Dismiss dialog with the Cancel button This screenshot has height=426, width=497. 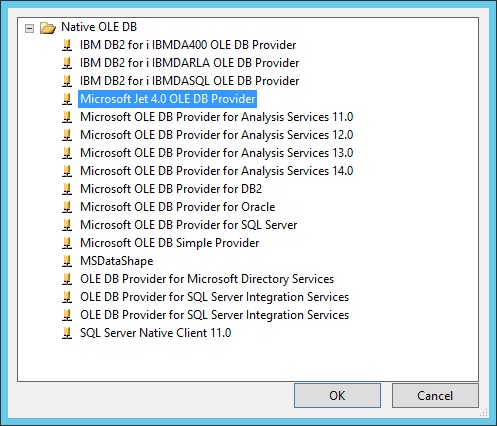coord(435,396)
